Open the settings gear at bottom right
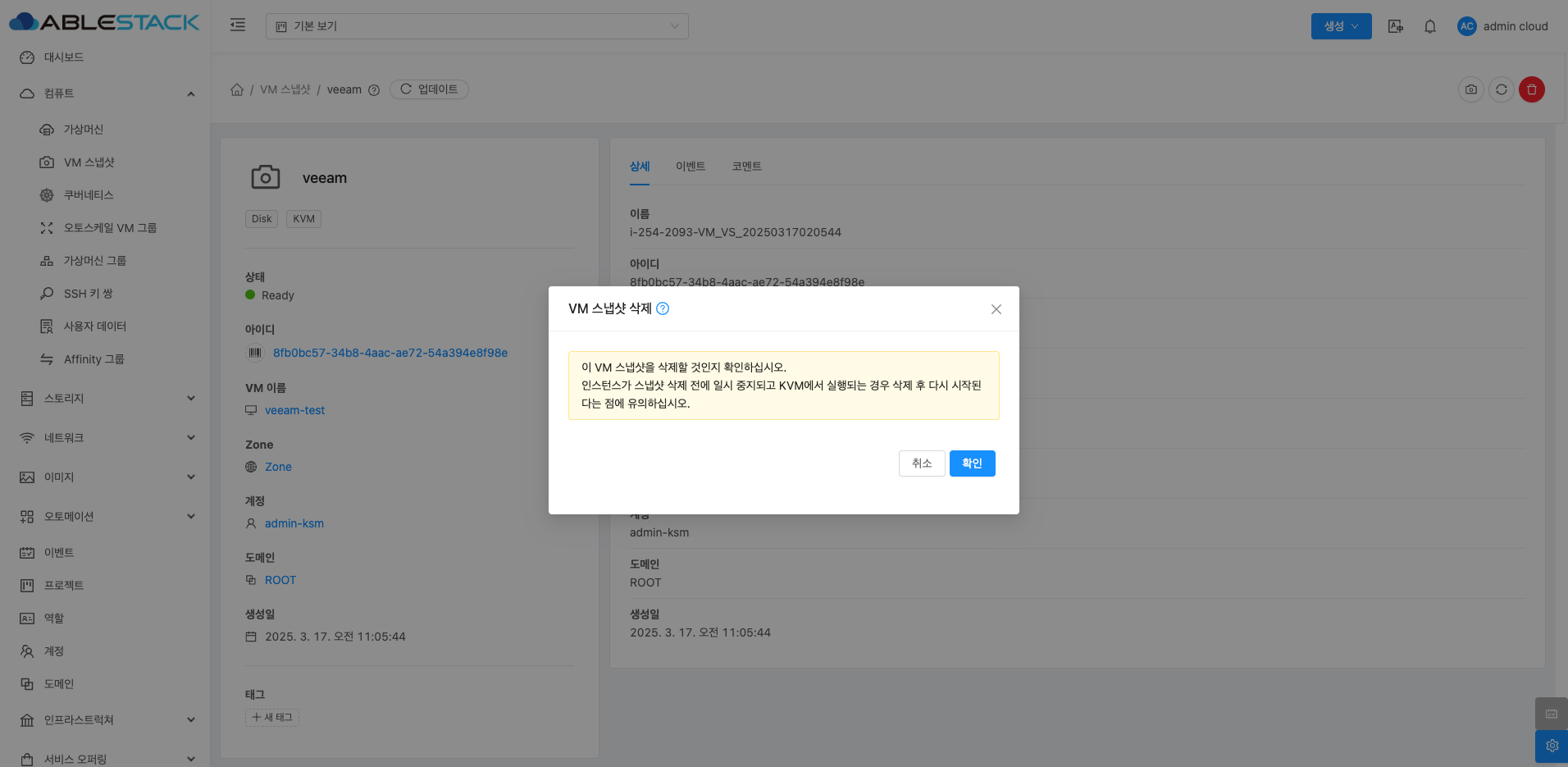Screen dimensions: 1568x767 tap(1551, 746)
